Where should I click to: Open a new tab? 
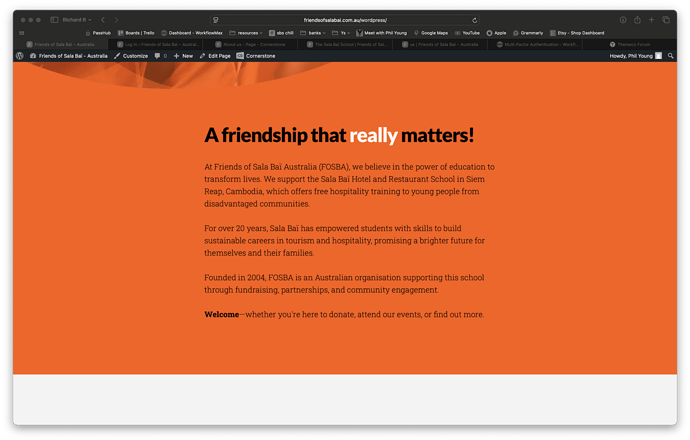click(x=651, y=20)
